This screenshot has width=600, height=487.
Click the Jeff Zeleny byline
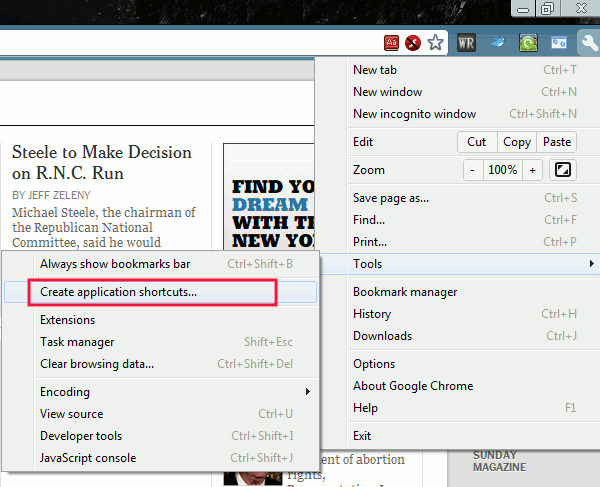(x=51, y=195)
